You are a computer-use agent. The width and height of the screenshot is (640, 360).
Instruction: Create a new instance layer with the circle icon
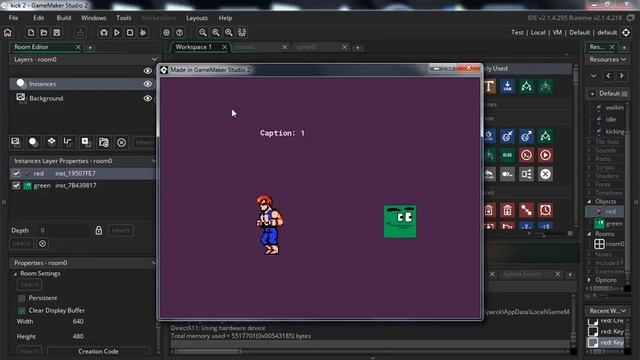click(33, 142)
